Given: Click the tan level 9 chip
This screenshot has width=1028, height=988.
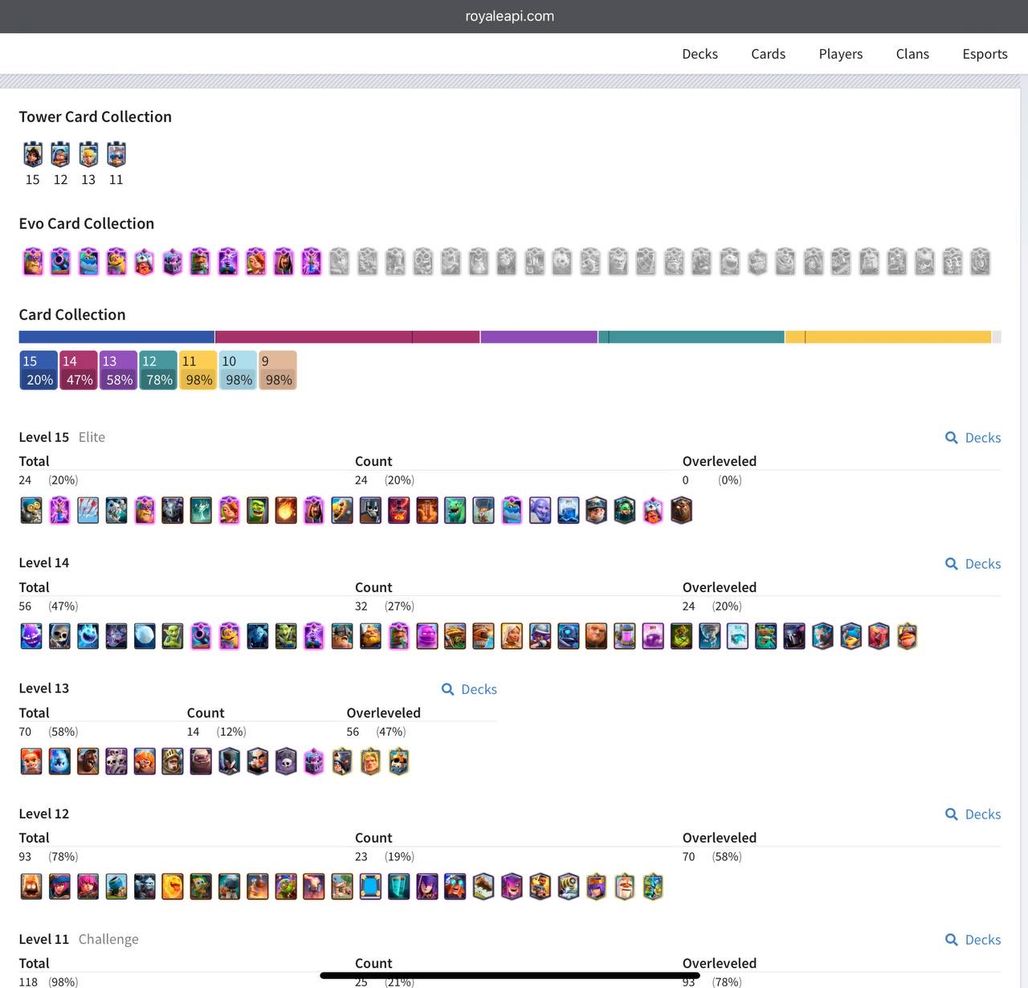Looking at the screenshot, I should tap(278, 370).
